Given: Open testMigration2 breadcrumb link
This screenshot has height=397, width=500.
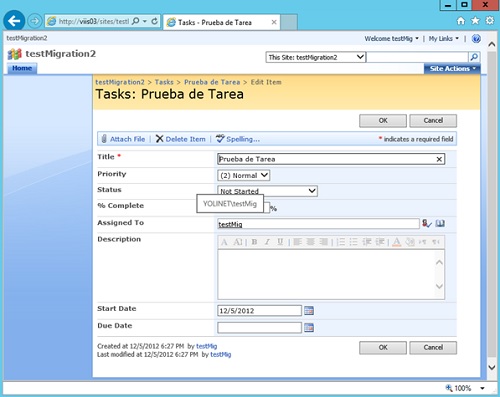Looking at the screenshot, I should (x=120, y=82).
